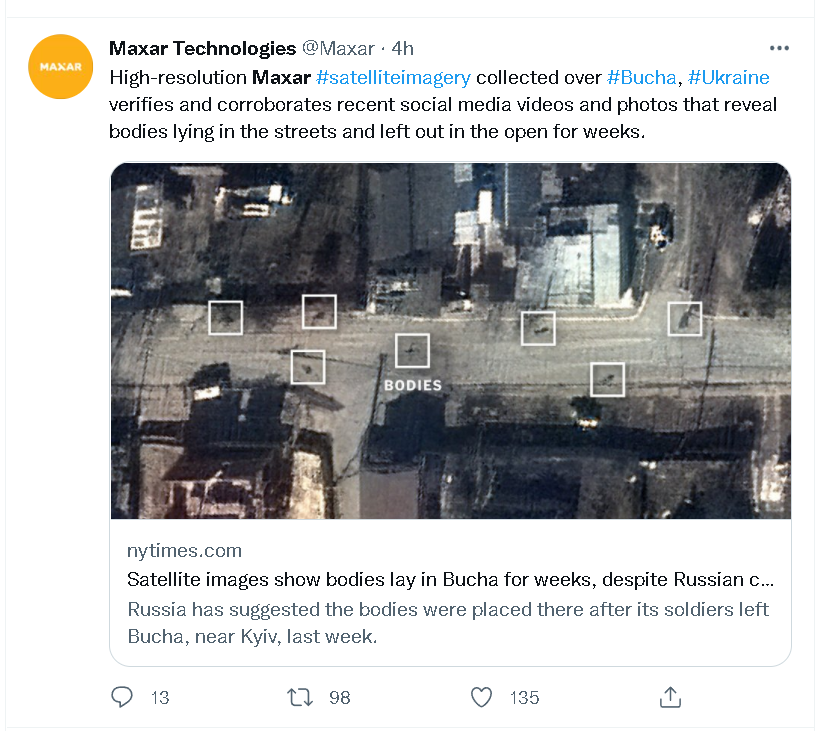This screenshot has width=837, height=731.
Task: Click the reply speech bubble icon
Action: pos(122,697)
